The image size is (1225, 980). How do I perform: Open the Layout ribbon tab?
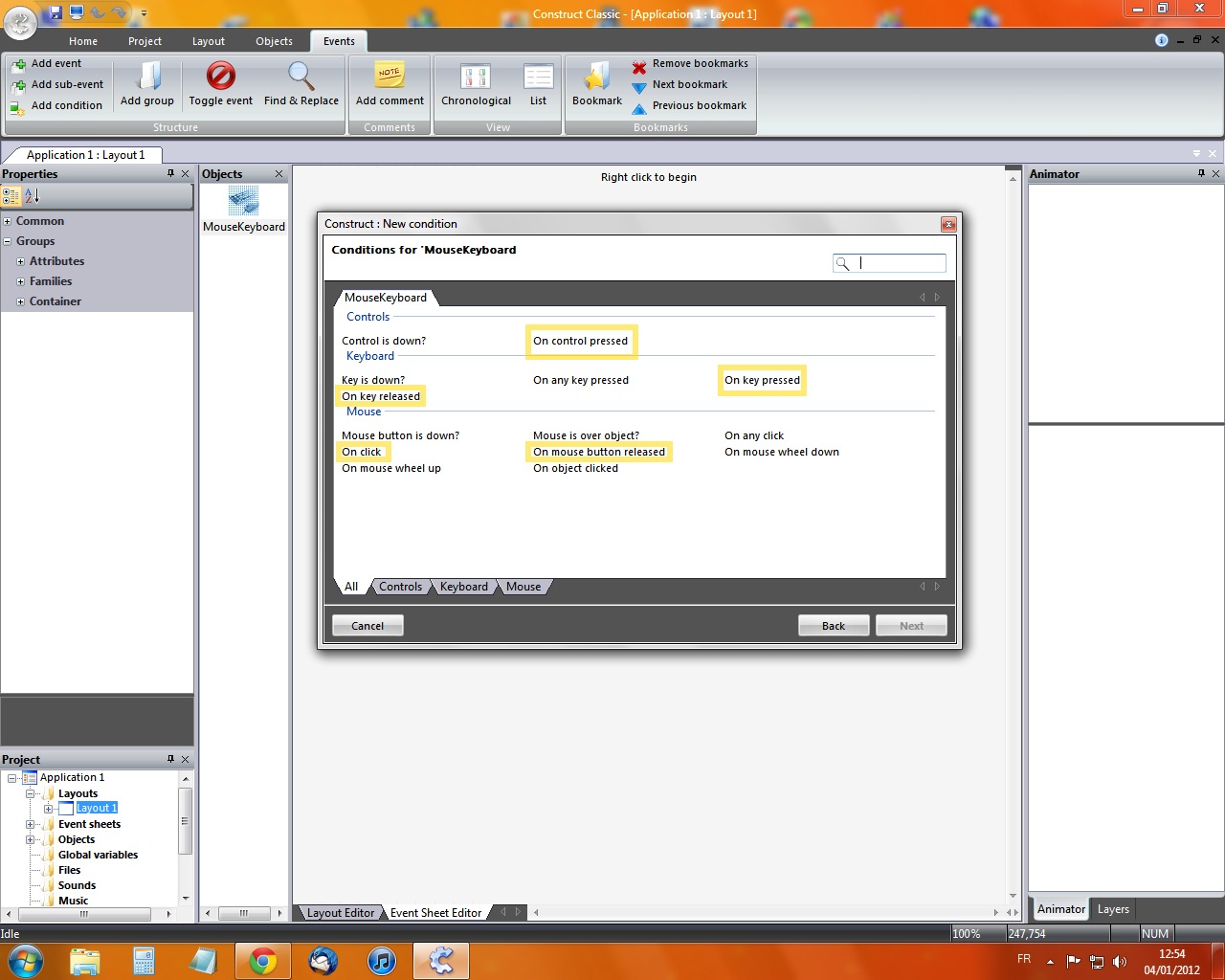click(x=208, y=41)
